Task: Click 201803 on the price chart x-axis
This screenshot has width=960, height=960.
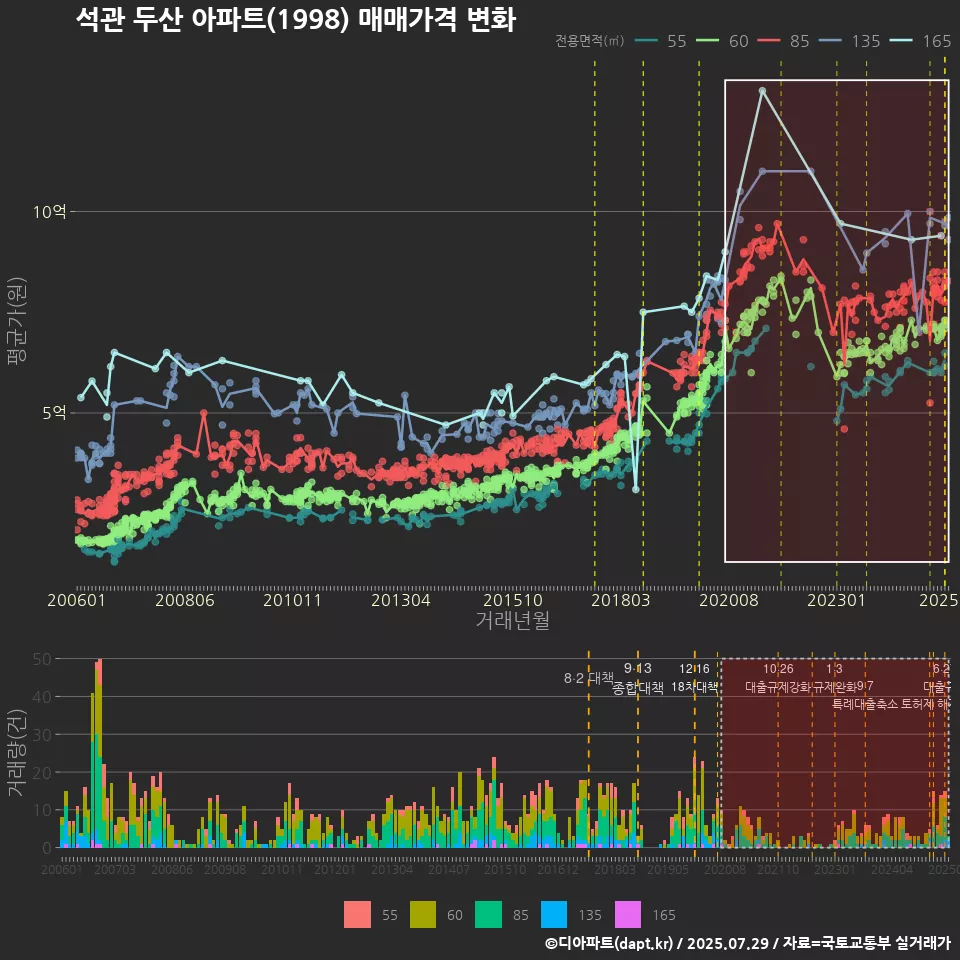Action: [621, 600]
